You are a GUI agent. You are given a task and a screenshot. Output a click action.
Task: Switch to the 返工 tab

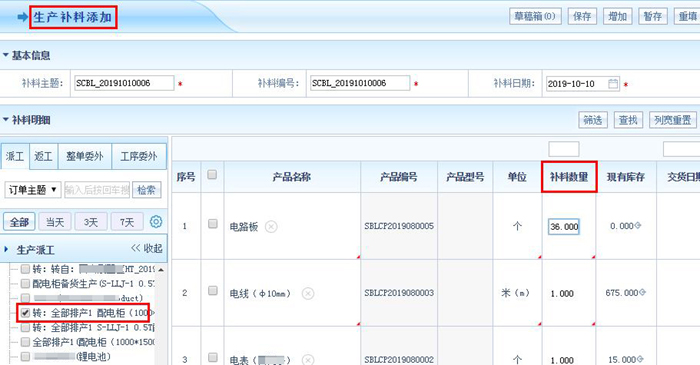click(x=43, y=156)
